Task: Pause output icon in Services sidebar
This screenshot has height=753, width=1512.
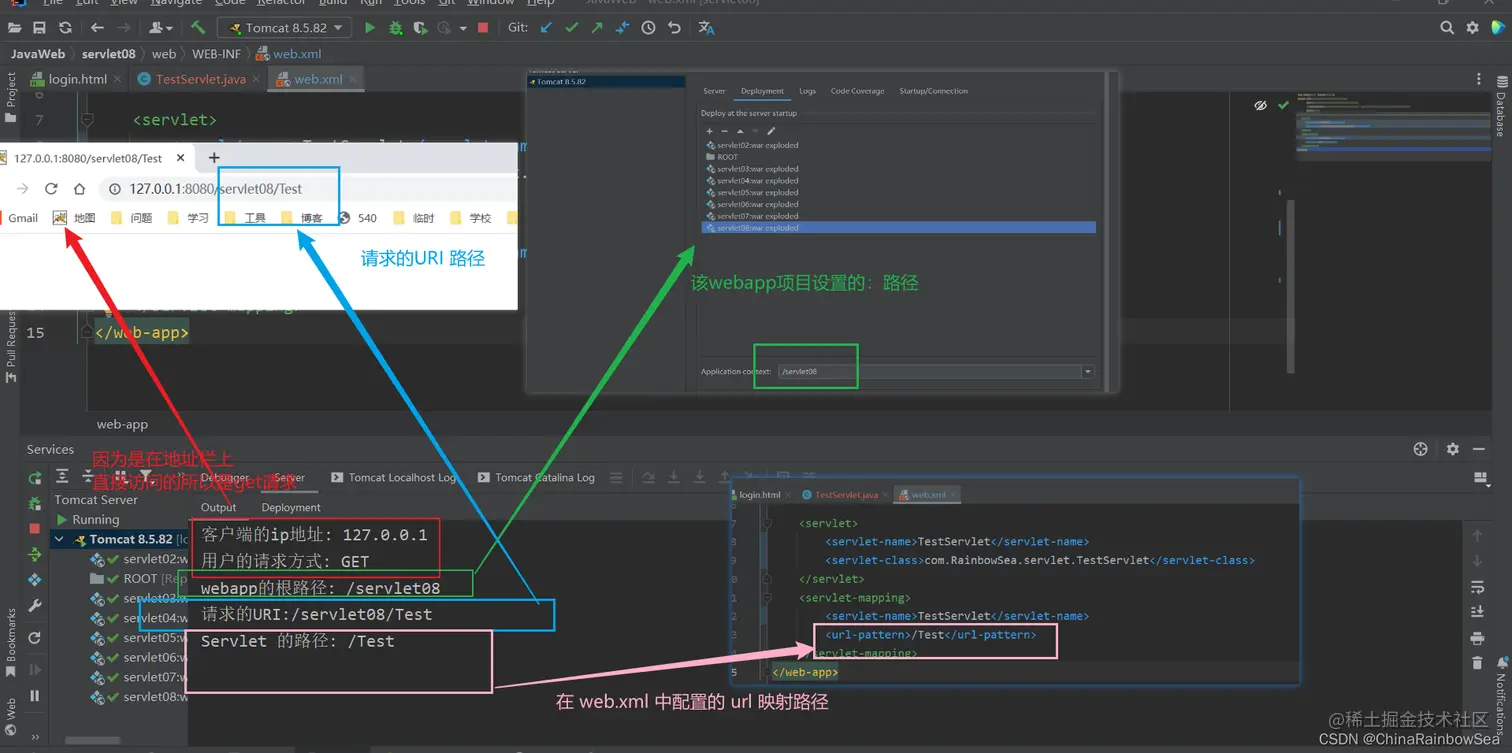Action: point(35,695)
